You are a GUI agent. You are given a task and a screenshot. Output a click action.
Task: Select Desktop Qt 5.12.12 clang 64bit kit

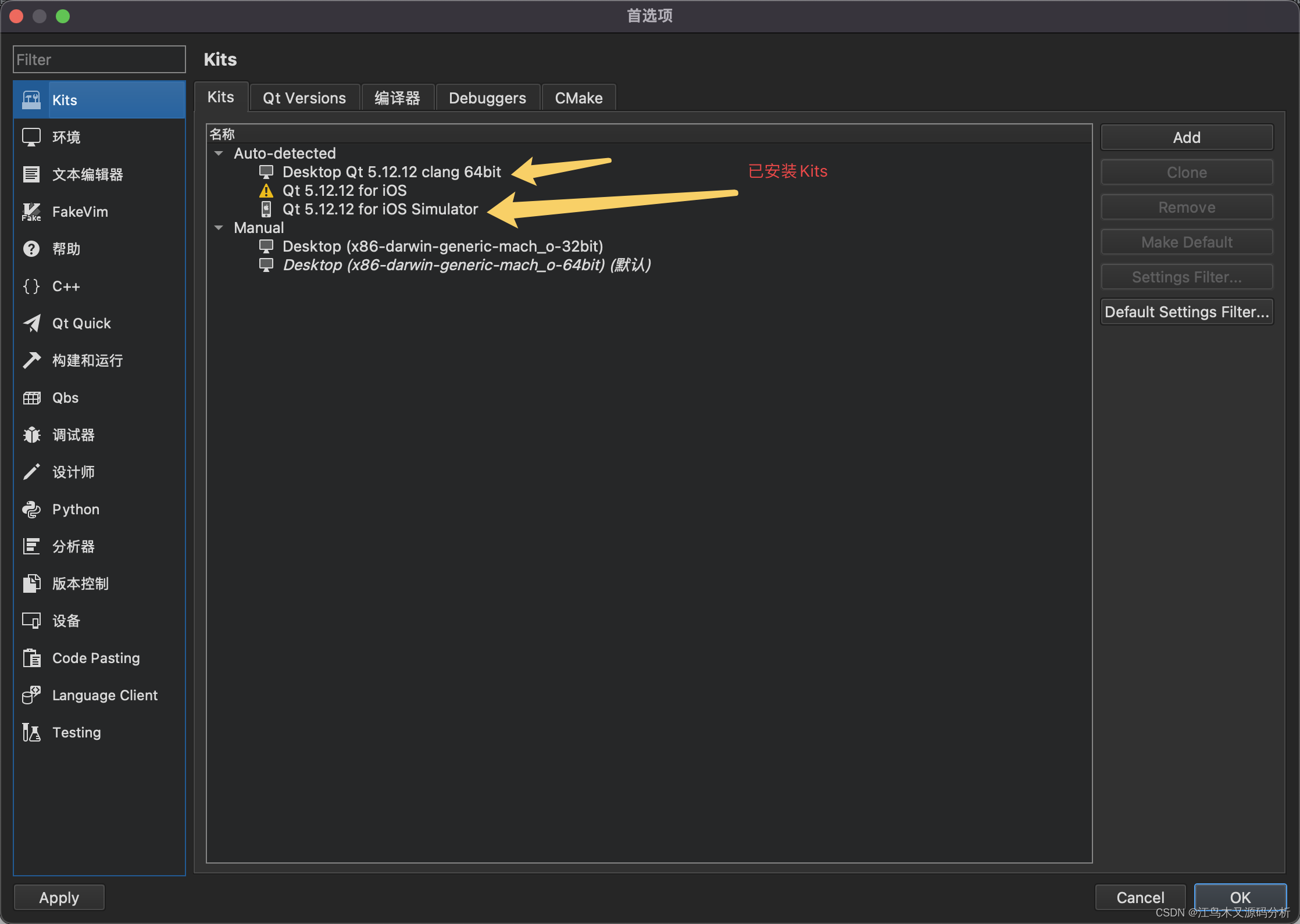(x=391, y=172)
